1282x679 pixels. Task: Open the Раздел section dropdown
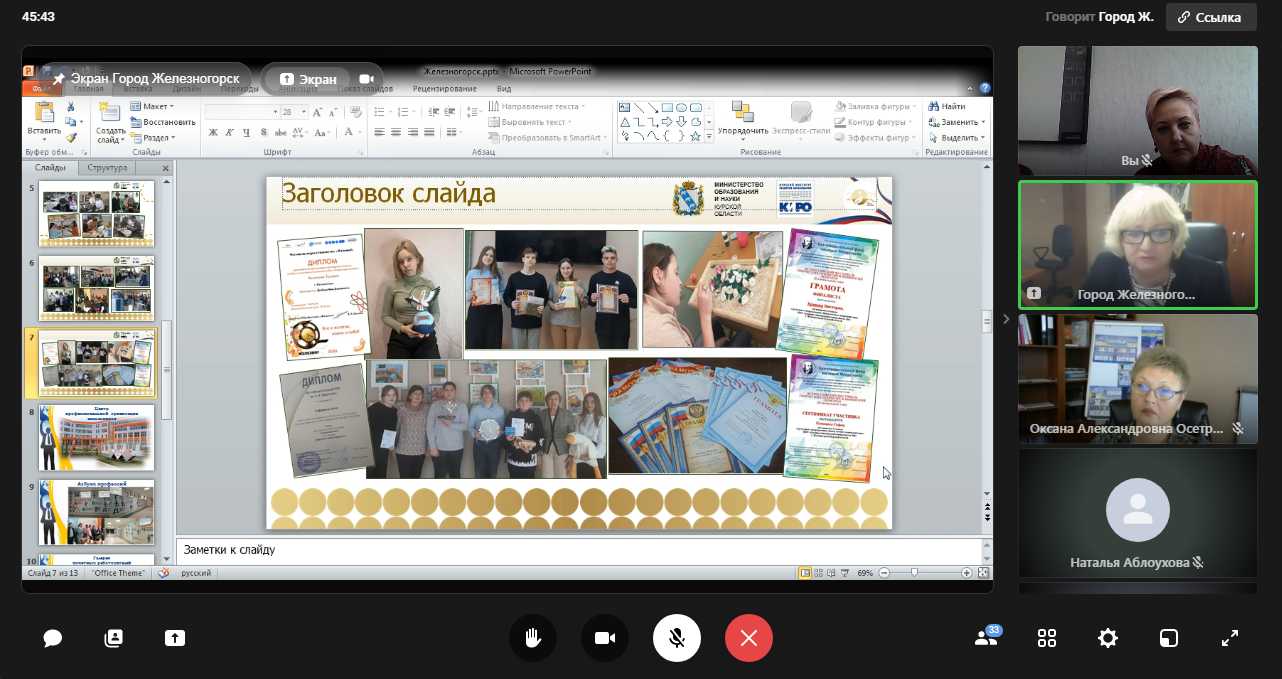153,138
